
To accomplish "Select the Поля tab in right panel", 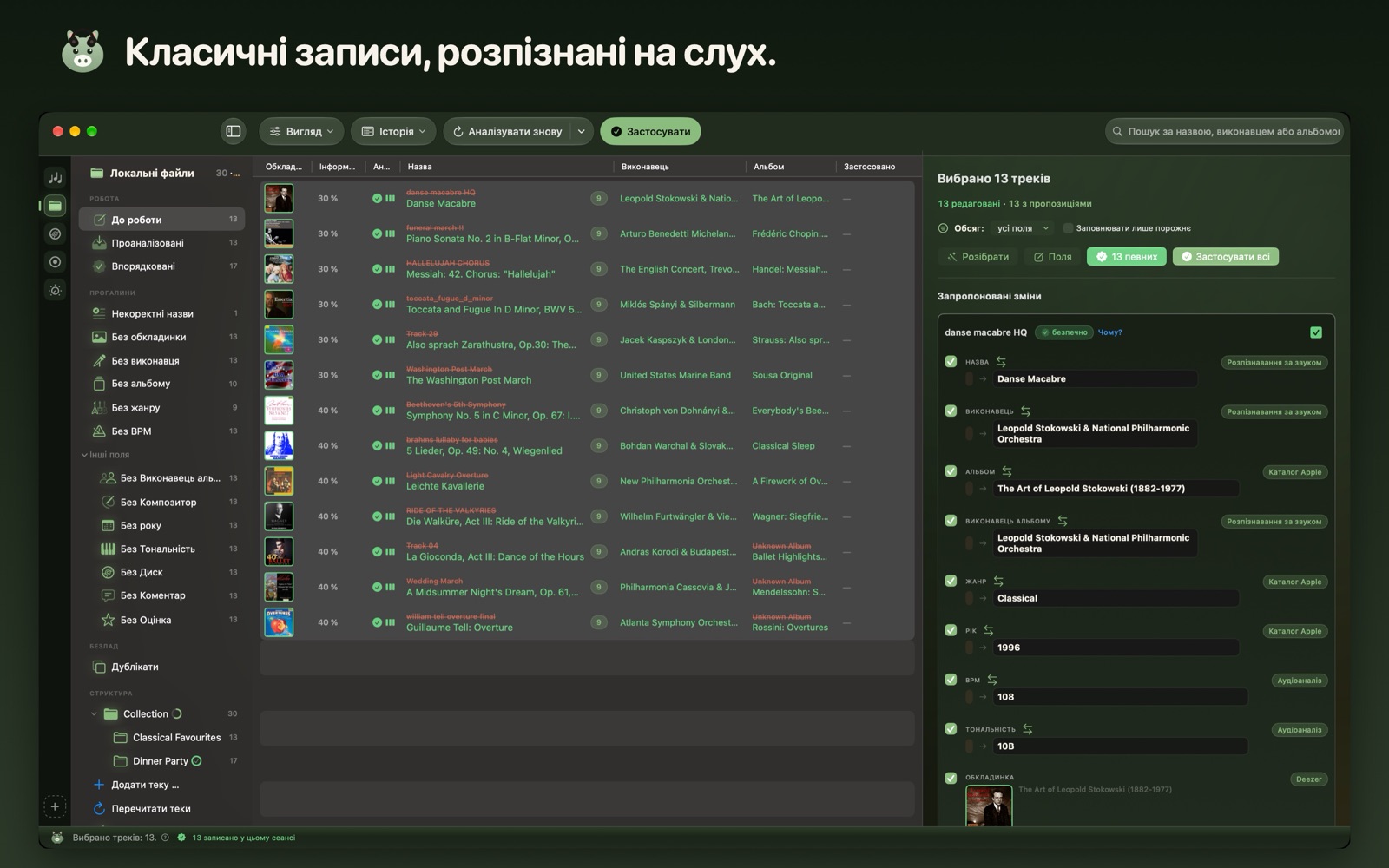I will [x=1052, y=257].
